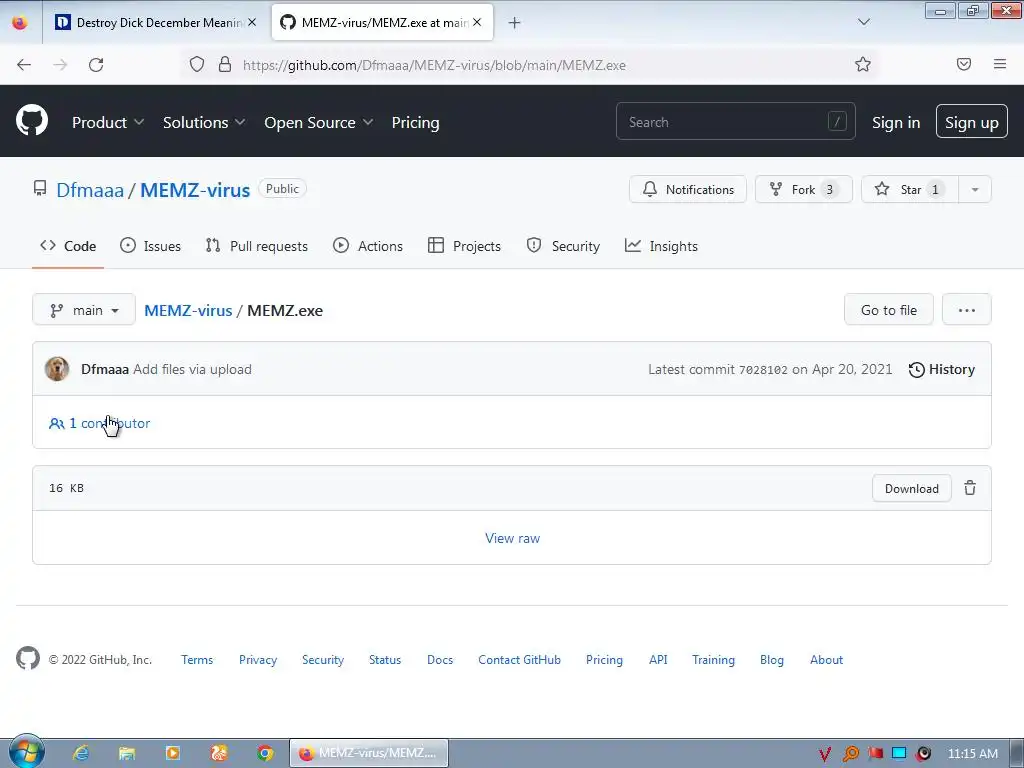This screenshot has width=1024, height=768.
Task: Reload the page with the refresh icon
Action: pyautogui.click(x=96, y=65)
